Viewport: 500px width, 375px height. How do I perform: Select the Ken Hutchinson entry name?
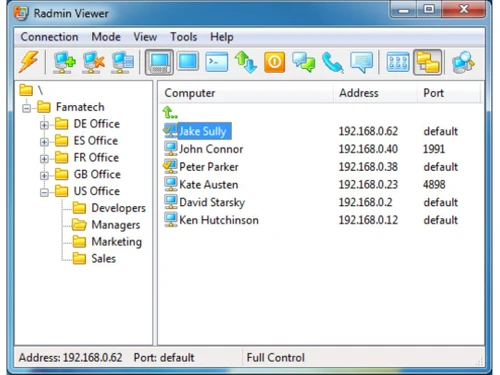pyautogui.click(x=219, y=220)
